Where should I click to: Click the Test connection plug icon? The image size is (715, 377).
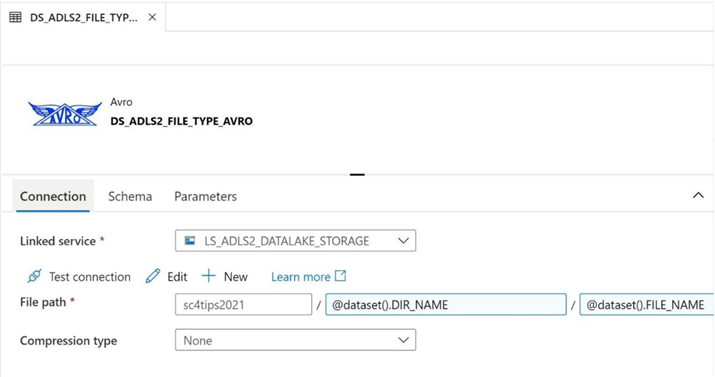coord(34,276)
